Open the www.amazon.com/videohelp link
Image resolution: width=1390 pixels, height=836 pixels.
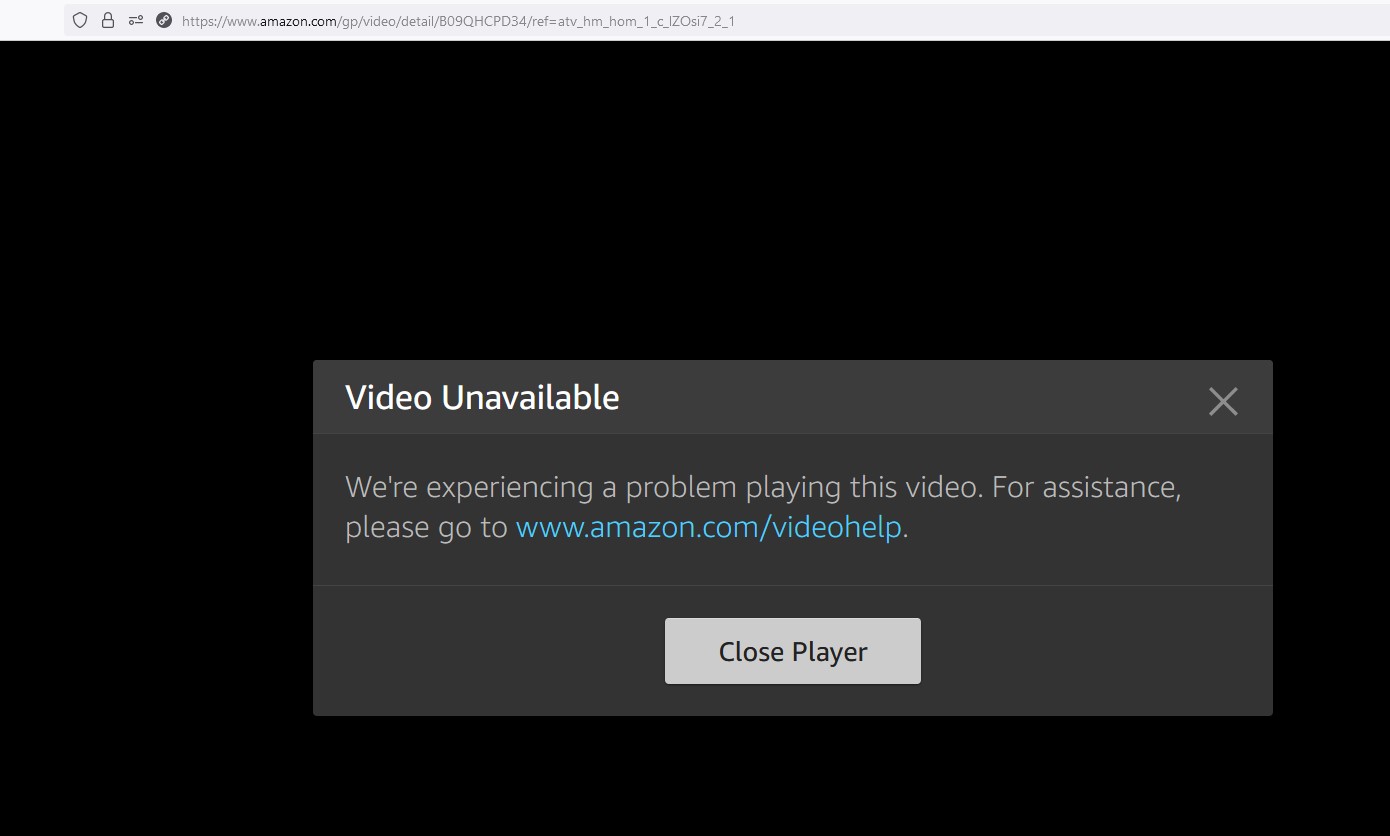709,527
